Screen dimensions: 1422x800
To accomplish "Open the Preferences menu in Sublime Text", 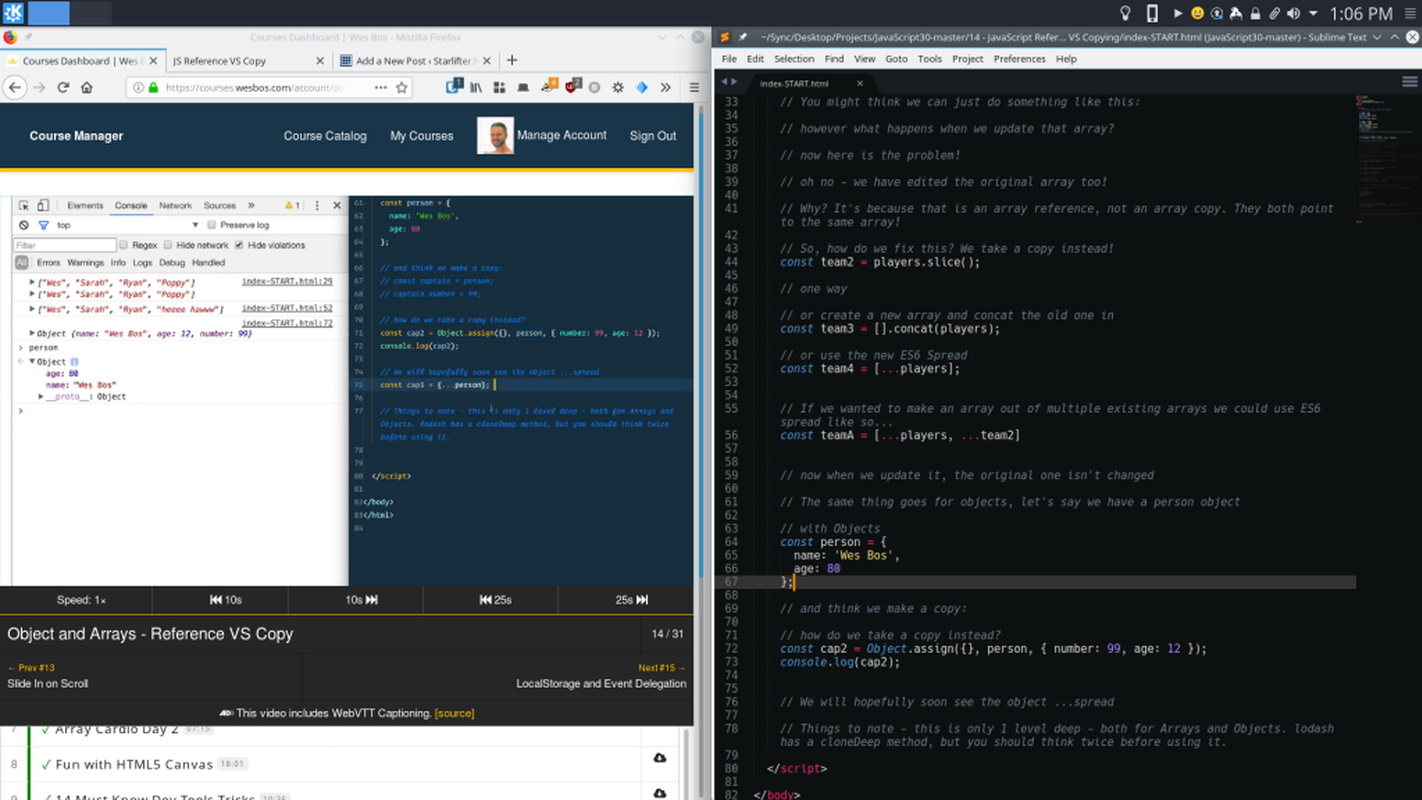I will 1019,59.
